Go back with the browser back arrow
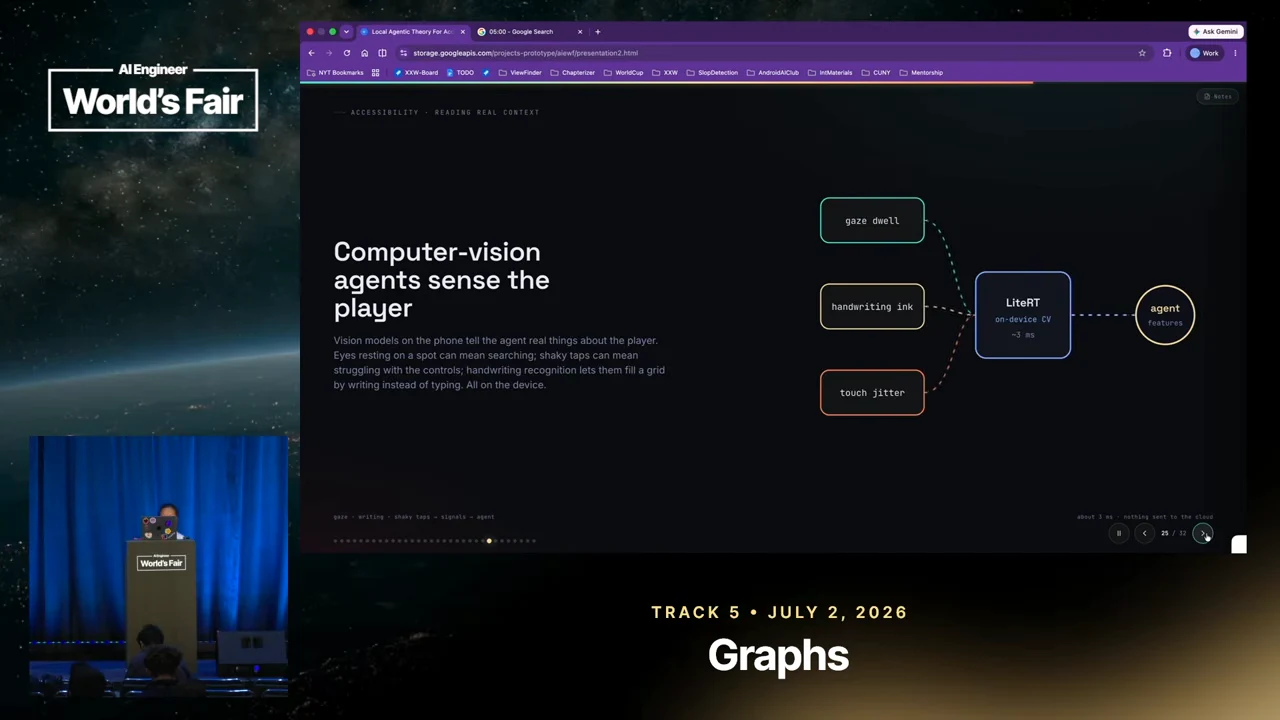Screen dimensions: 1280x720 312,53
